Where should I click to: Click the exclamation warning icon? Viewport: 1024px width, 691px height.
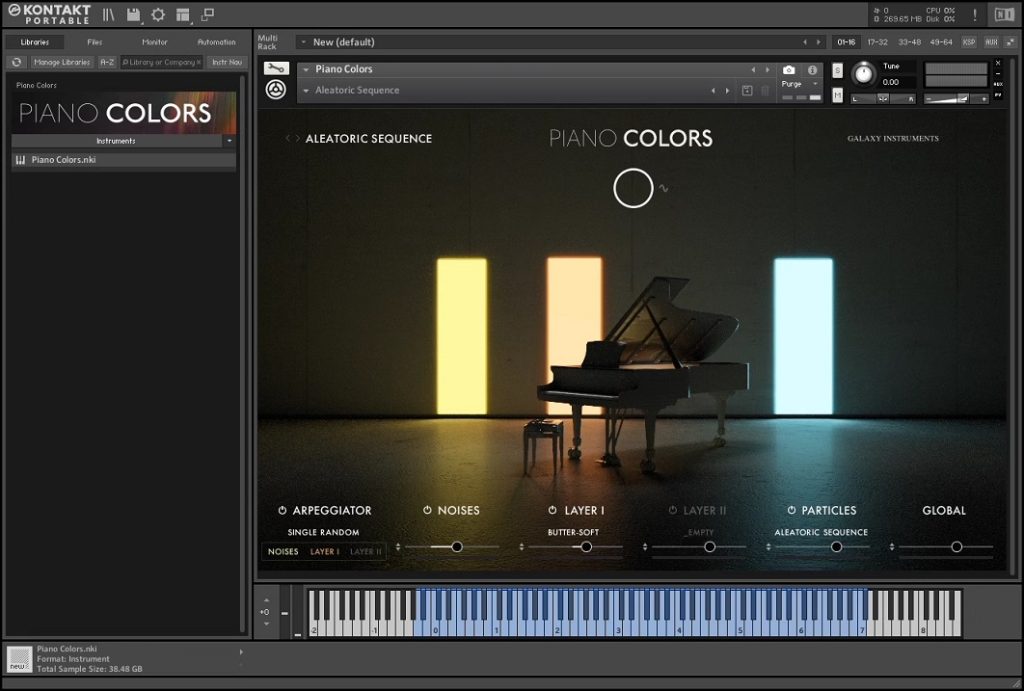pyautogui.click(x=975, y=15)
